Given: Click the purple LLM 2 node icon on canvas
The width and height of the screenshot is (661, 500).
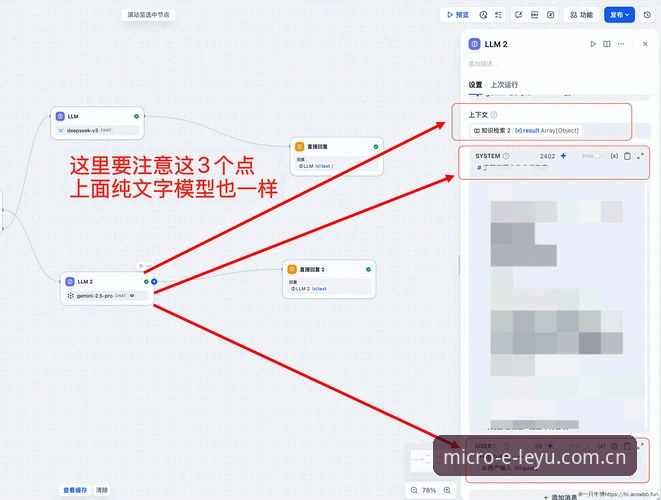Looking at the screenshot, I should 70,282.
